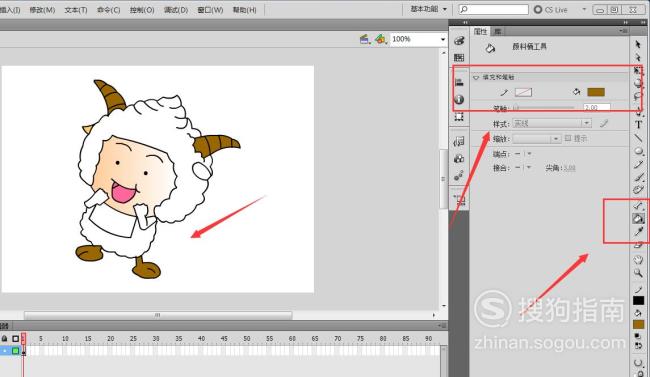This screenshot has height=377, width=650.
Task: Open the Commands (C) menu
Action: 109,10
